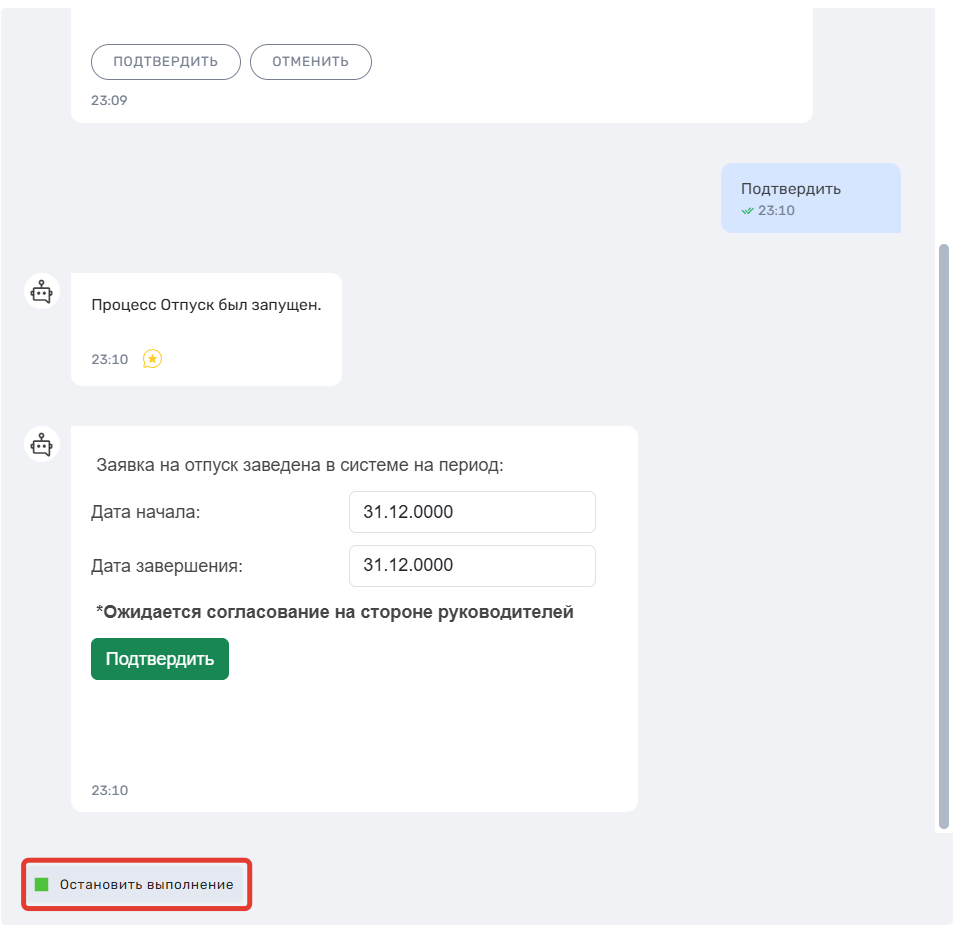The width and height of the screenshot is (967, 931).
Task: Click the green stop square icon
Action: (42, 885)
